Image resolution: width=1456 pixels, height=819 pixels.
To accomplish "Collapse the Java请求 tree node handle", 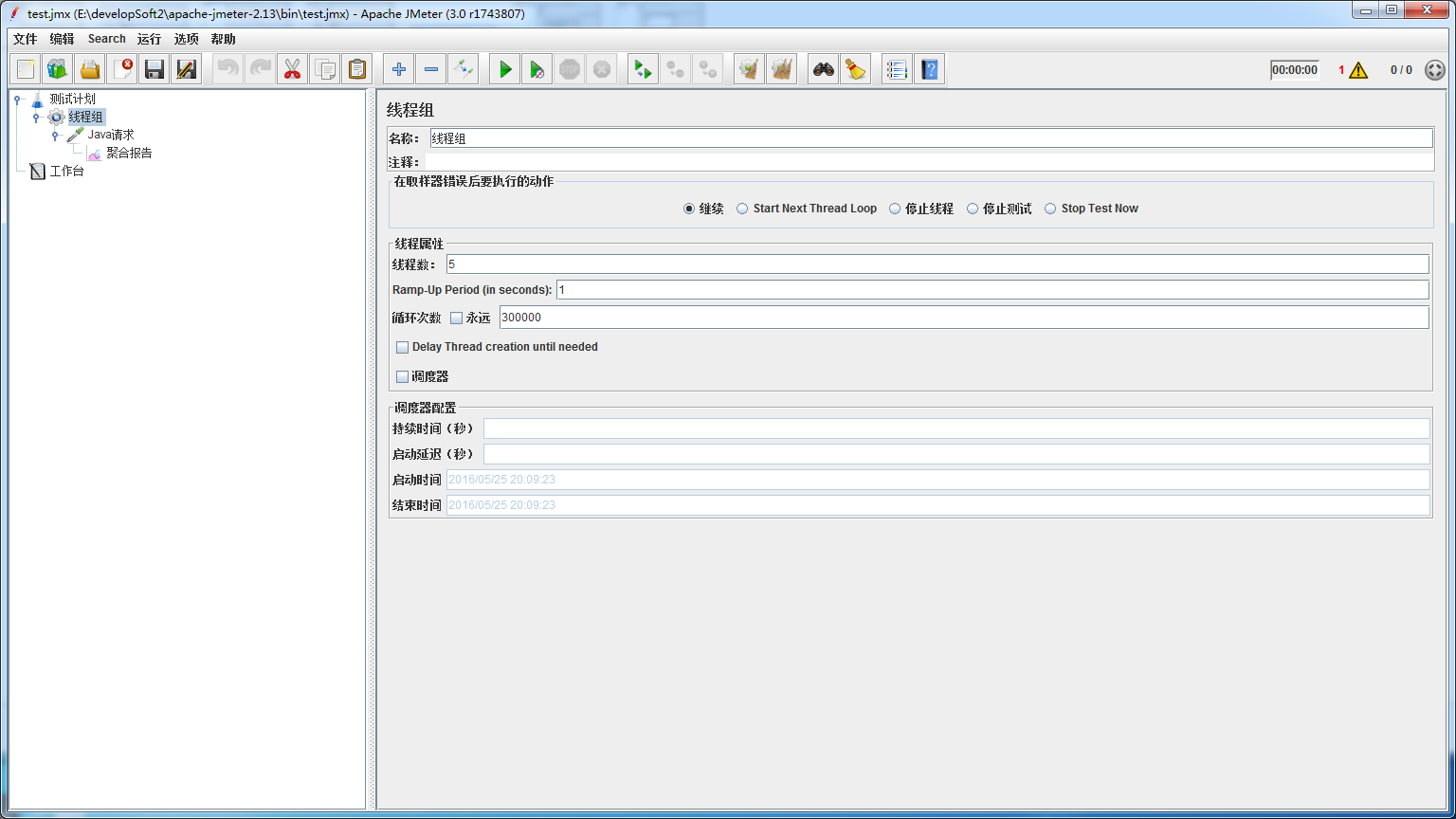I will coord(55,136).
